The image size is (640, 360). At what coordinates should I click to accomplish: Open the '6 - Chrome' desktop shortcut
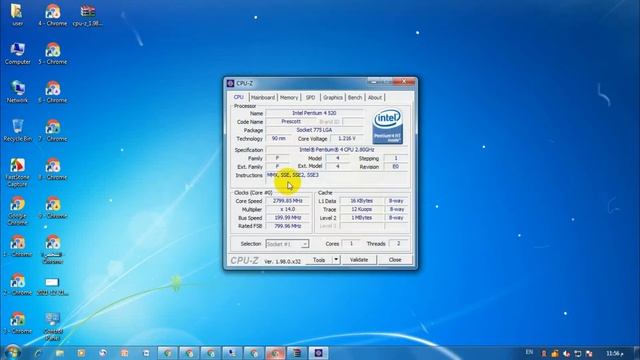click(53, 92)
